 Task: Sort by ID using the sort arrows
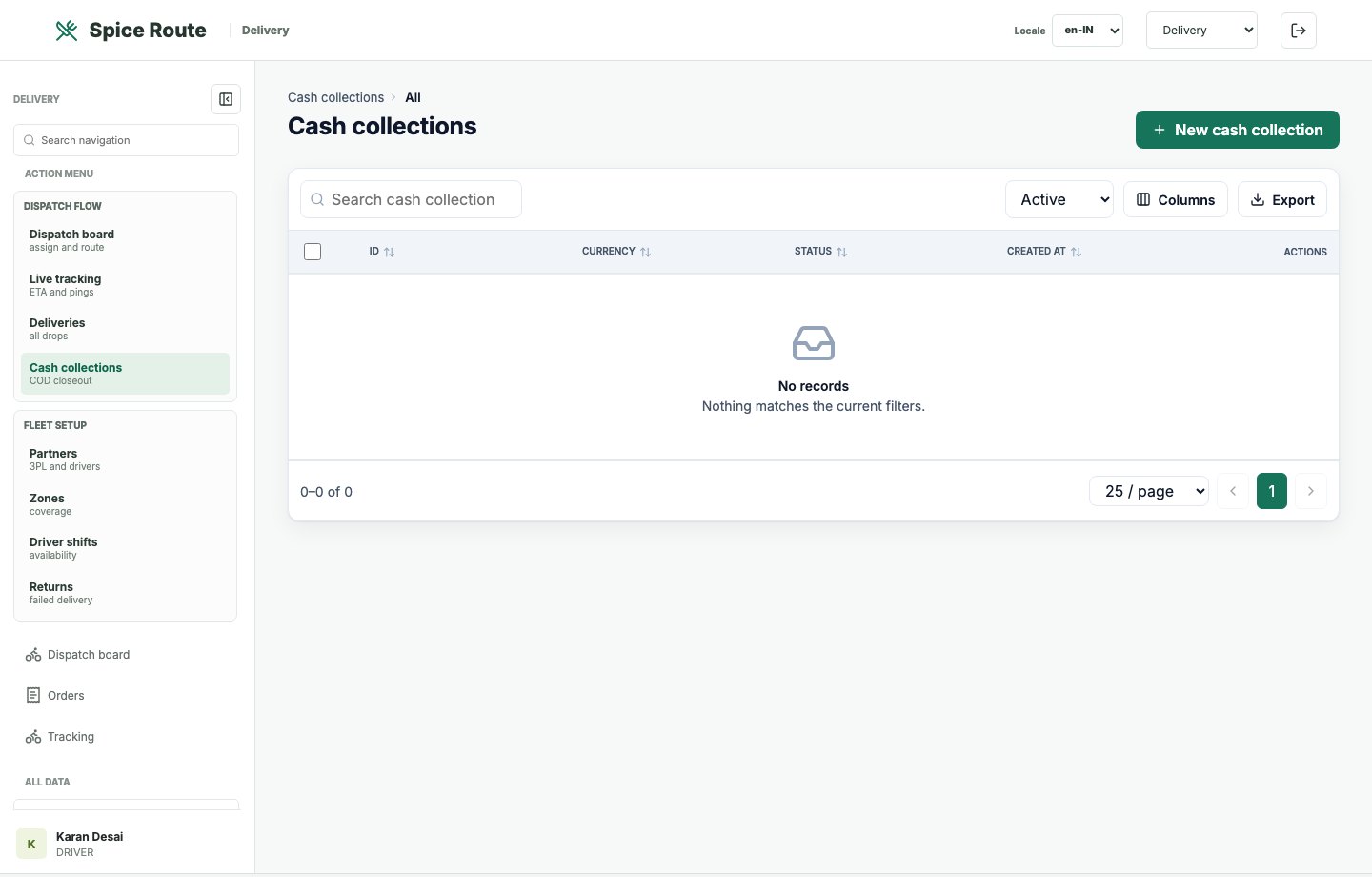(x=389, y=252)
